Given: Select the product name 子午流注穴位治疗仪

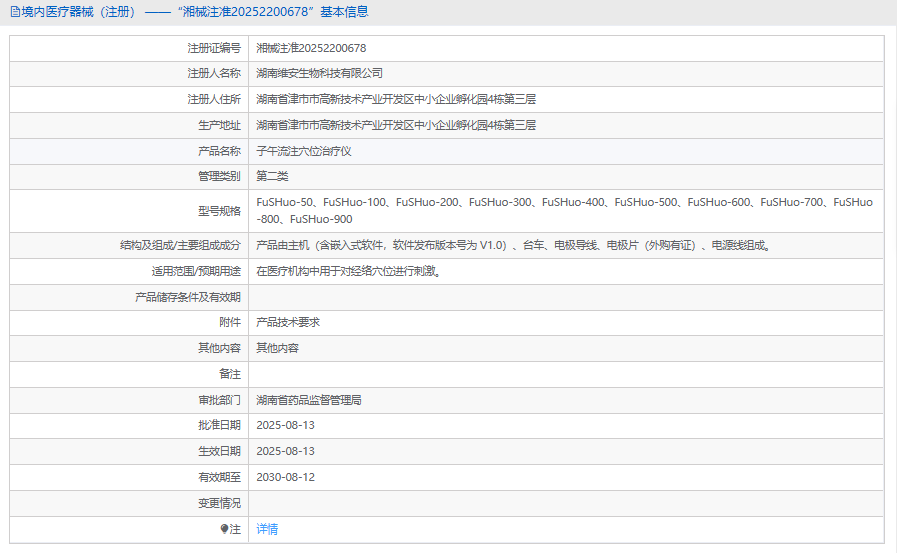Looking at the screenshot, I should pyautogui.click(x=304, y=151).
